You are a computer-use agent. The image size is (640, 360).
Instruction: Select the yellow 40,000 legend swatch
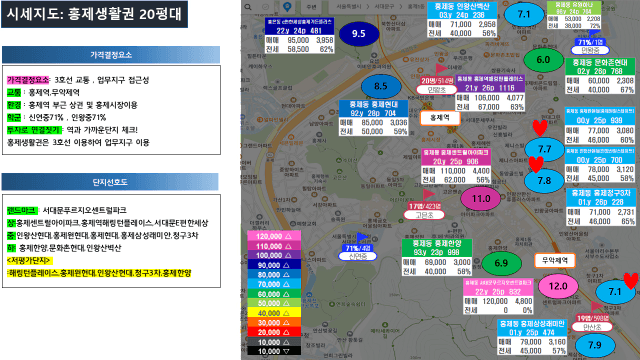point(274,313)
